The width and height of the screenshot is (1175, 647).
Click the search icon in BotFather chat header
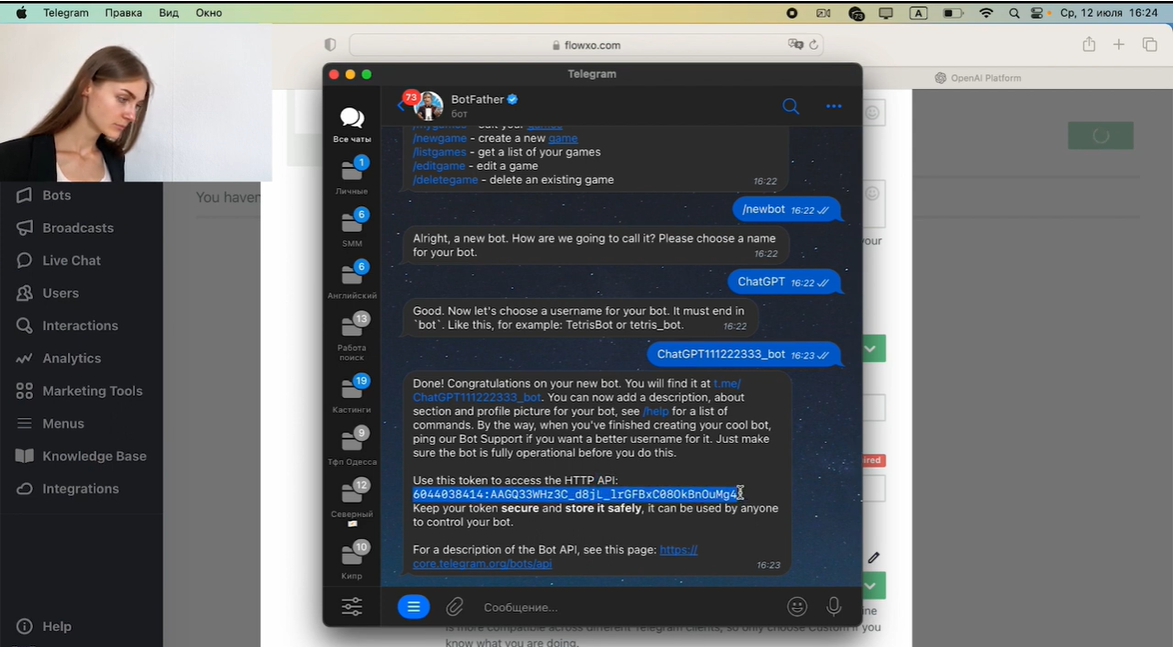point(790,107)
